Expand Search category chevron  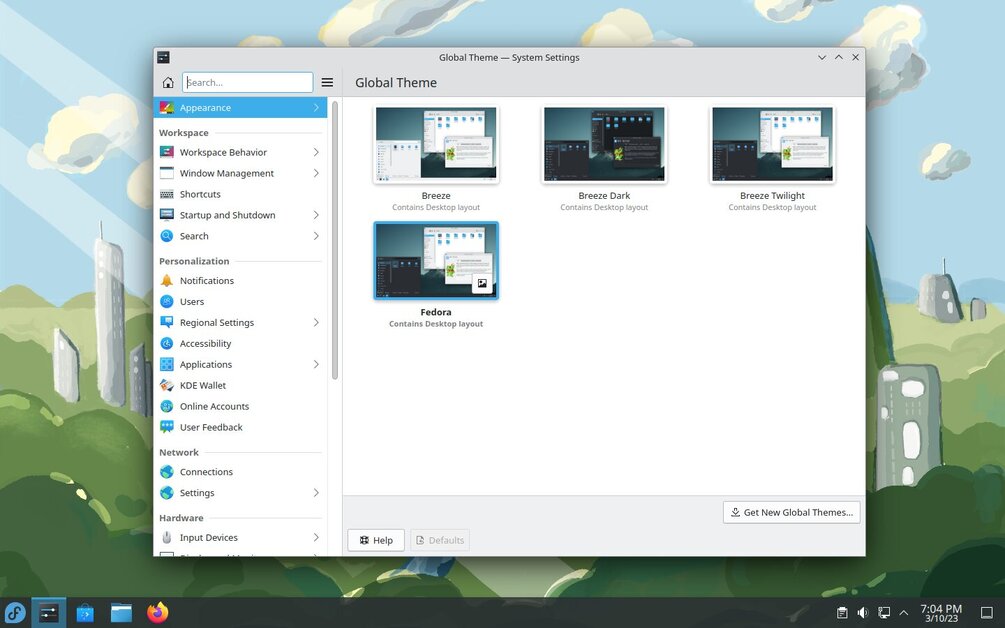click(x=316, y=236)
